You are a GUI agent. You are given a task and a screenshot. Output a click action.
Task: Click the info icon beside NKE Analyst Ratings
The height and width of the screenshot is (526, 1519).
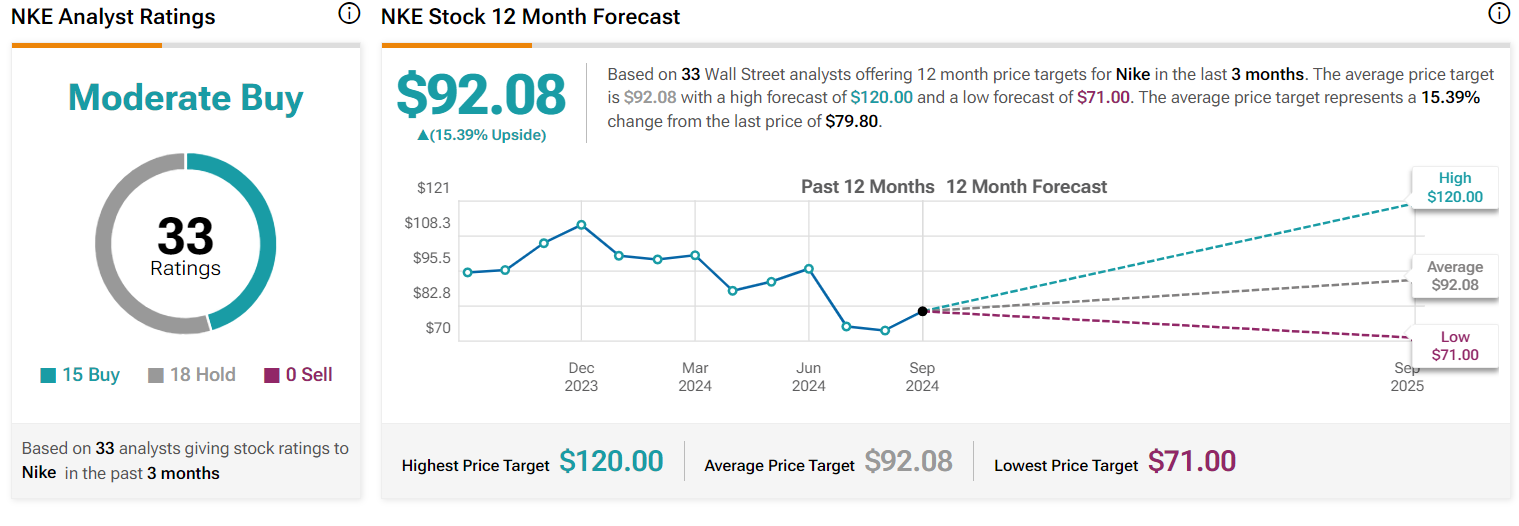point(348,14)
